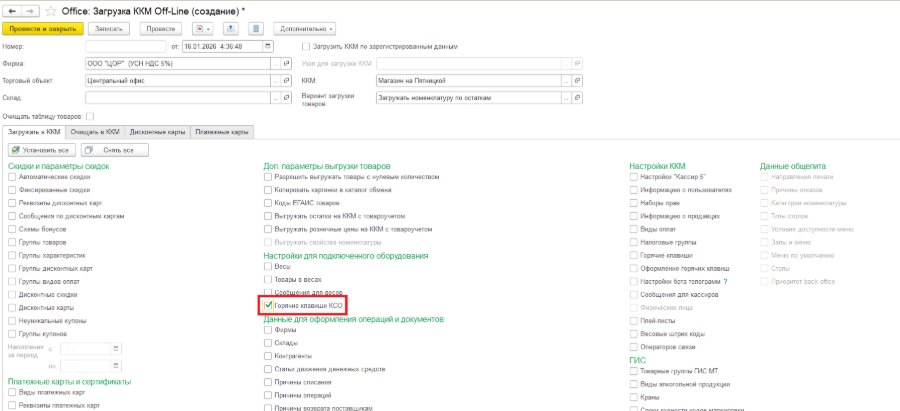
Task: Open the Фирма record with open icon
Action: tap(287, 64)
